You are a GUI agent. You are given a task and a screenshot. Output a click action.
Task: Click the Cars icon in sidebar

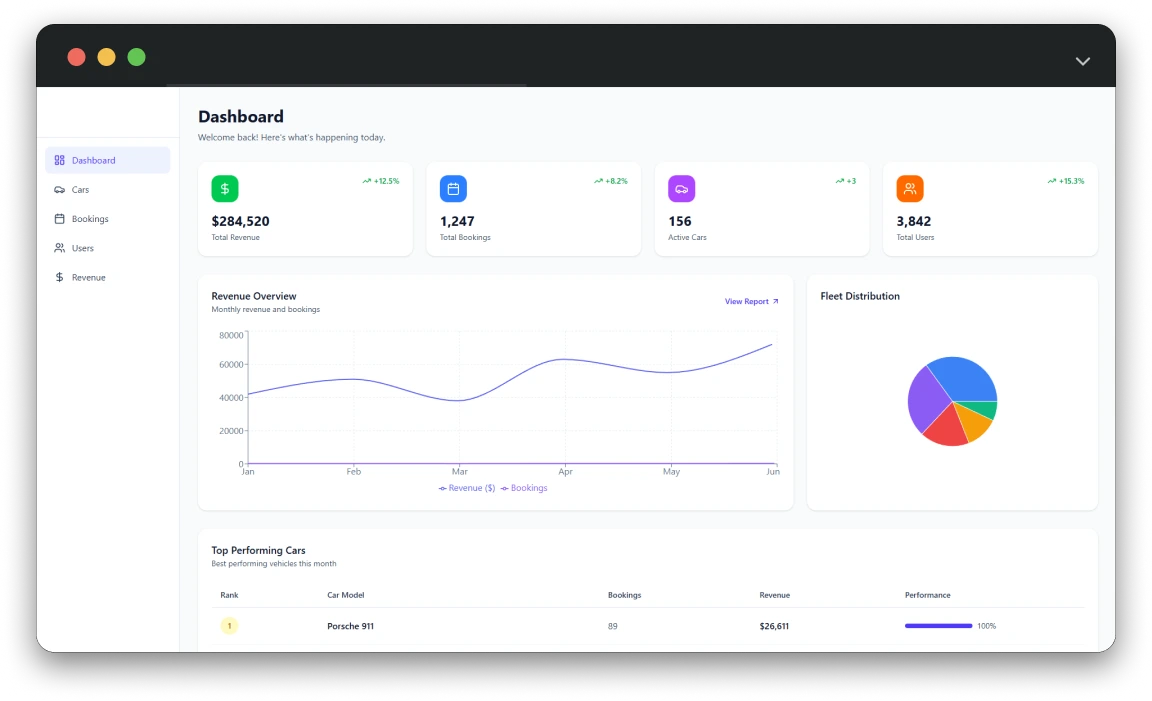tap(60, 190)
